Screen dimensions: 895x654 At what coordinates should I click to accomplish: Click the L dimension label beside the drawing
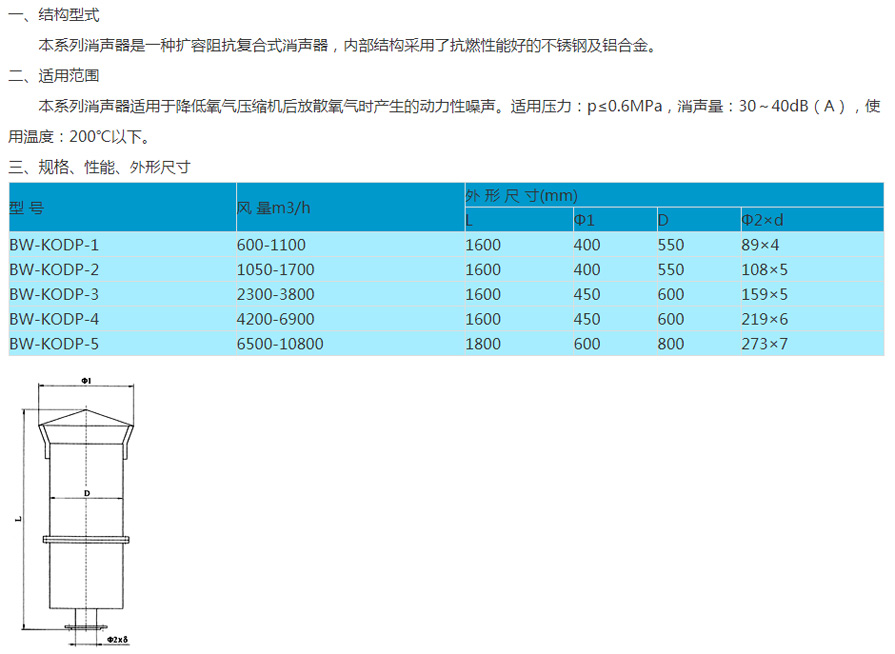click(20, 518)
